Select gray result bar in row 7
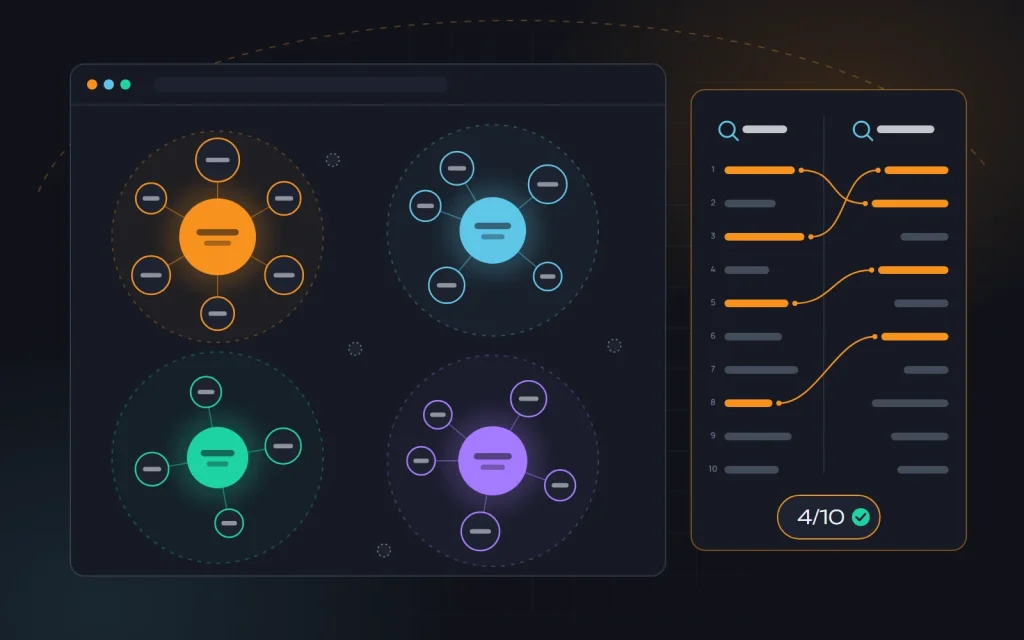The width and height of the screenshot is (1024, 640). click(x=761, y=370)
